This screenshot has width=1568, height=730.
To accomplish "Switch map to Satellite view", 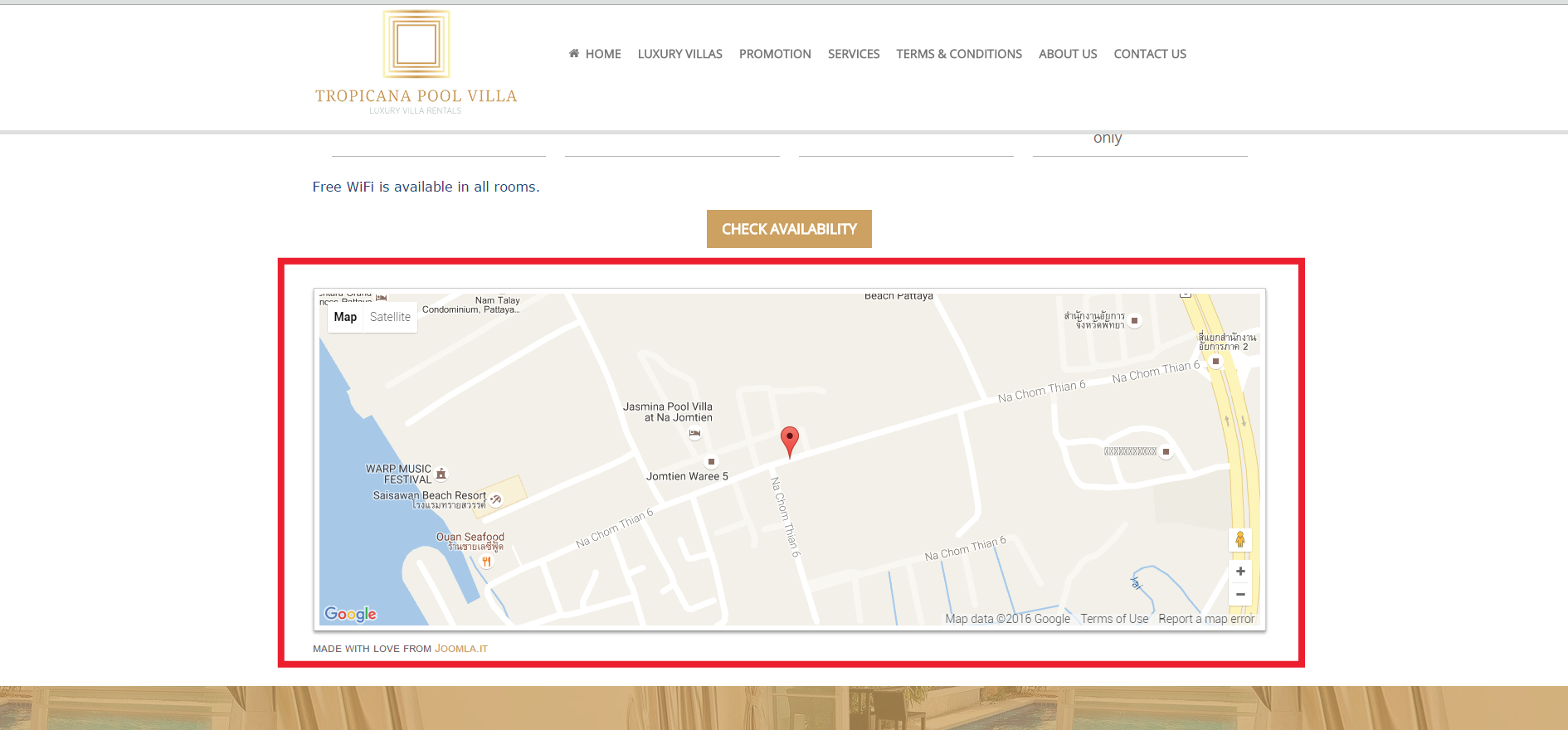I will click(390, 317).
